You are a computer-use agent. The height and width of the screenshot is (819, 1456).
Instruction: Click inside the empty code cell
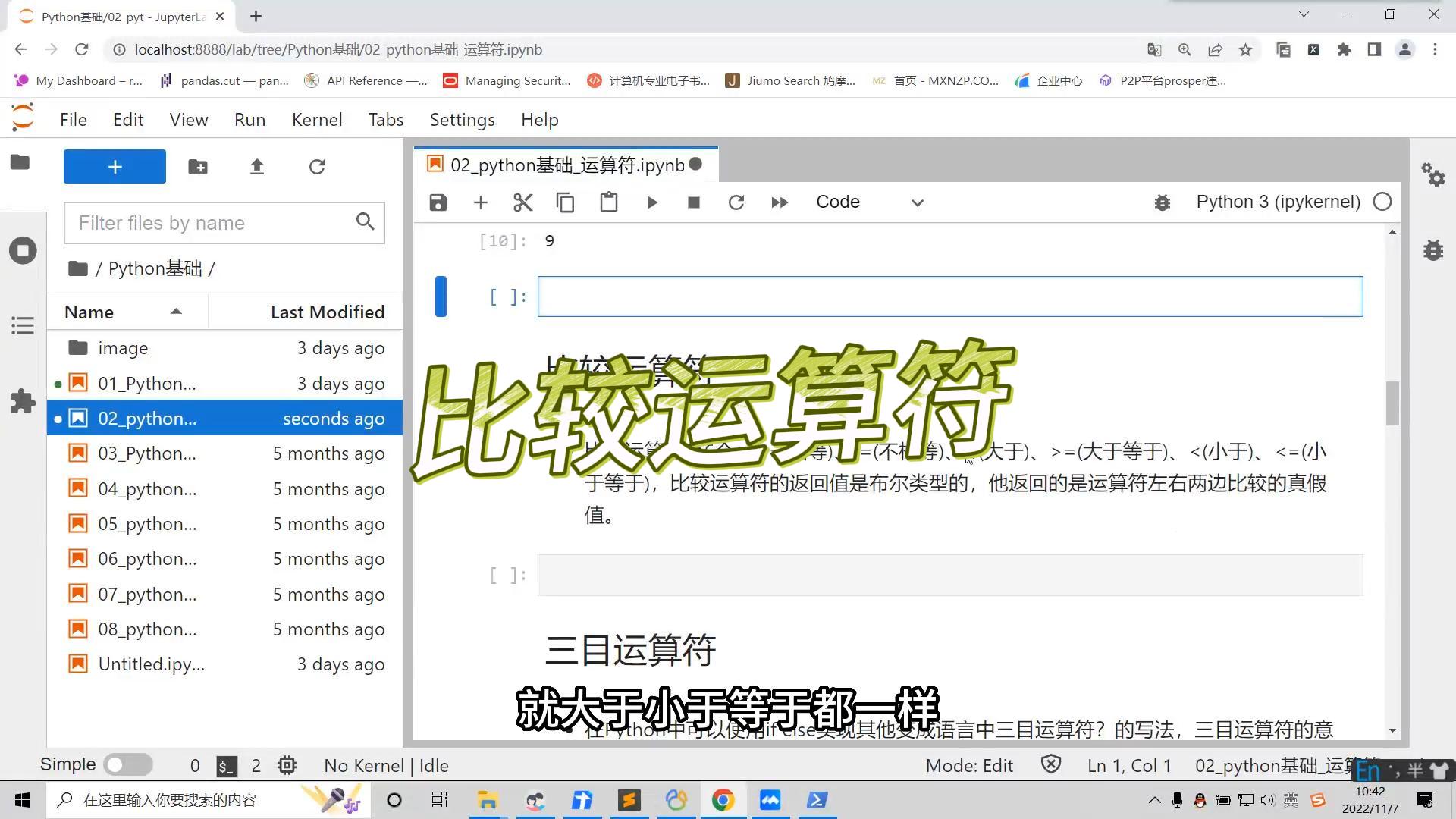click(x=948, y=297)
